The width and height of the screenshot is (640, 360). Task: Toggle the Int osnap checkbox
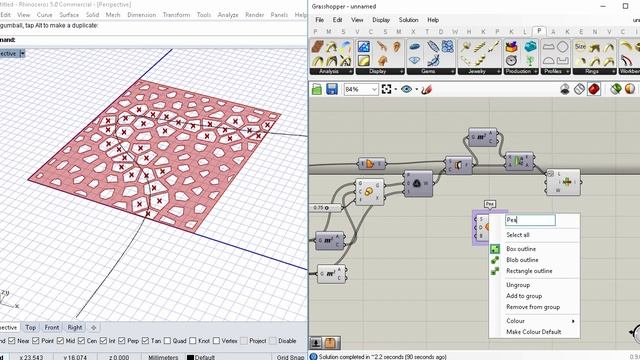tap(103, 340)
